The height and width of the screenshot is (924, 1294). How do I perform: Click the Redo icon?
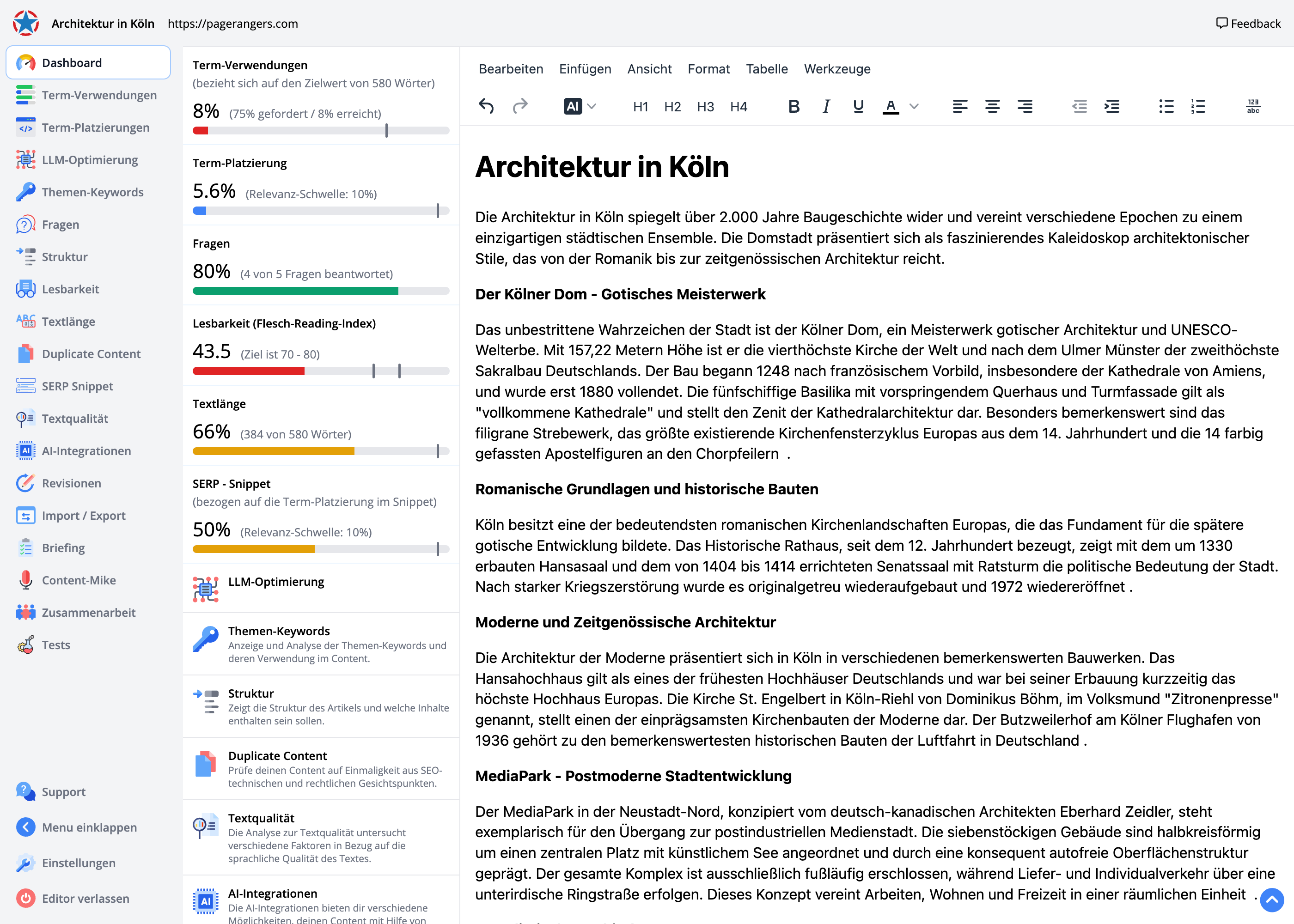coord(519,106)
